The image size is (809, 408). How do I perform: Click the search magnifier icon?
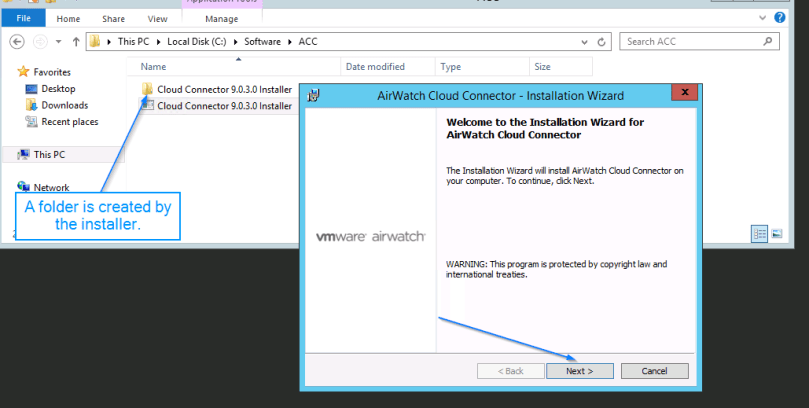coord(768,42)
